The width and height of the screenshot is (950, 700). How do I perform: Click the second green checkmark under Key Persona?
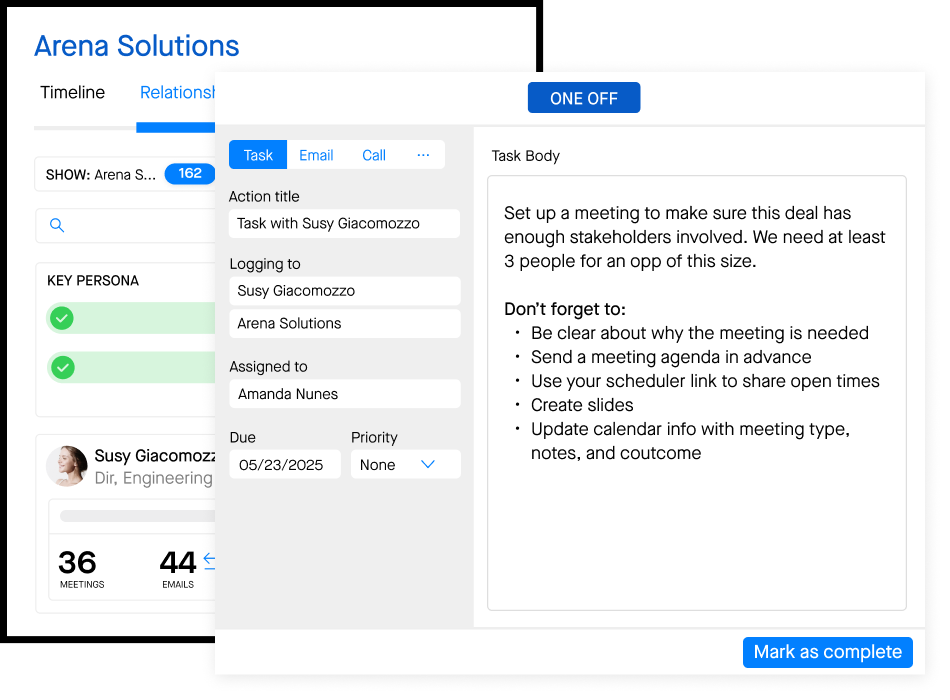tap(62, 367)
